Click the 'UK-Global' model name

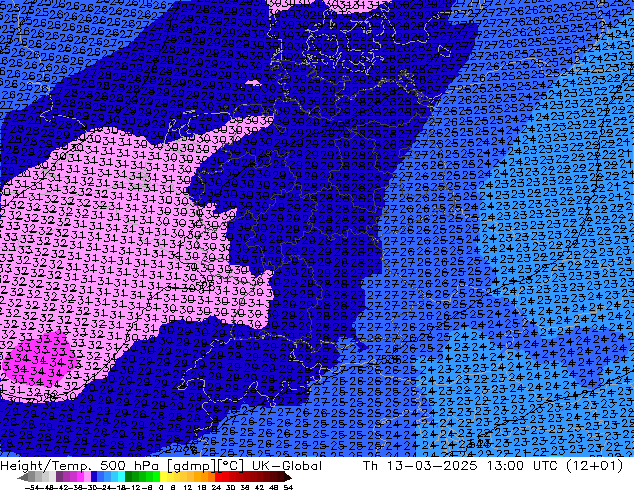point(287,466)
